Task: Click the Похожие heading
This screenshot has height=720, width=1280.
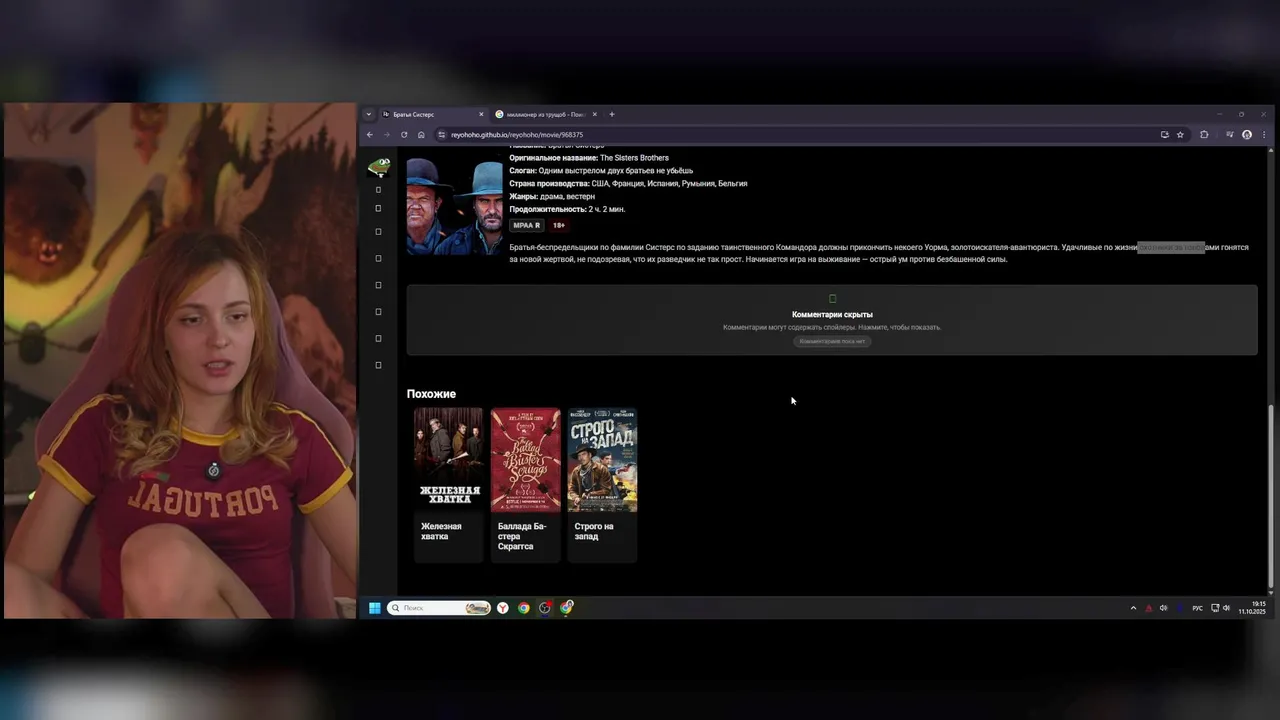Action: coord(431,394)
